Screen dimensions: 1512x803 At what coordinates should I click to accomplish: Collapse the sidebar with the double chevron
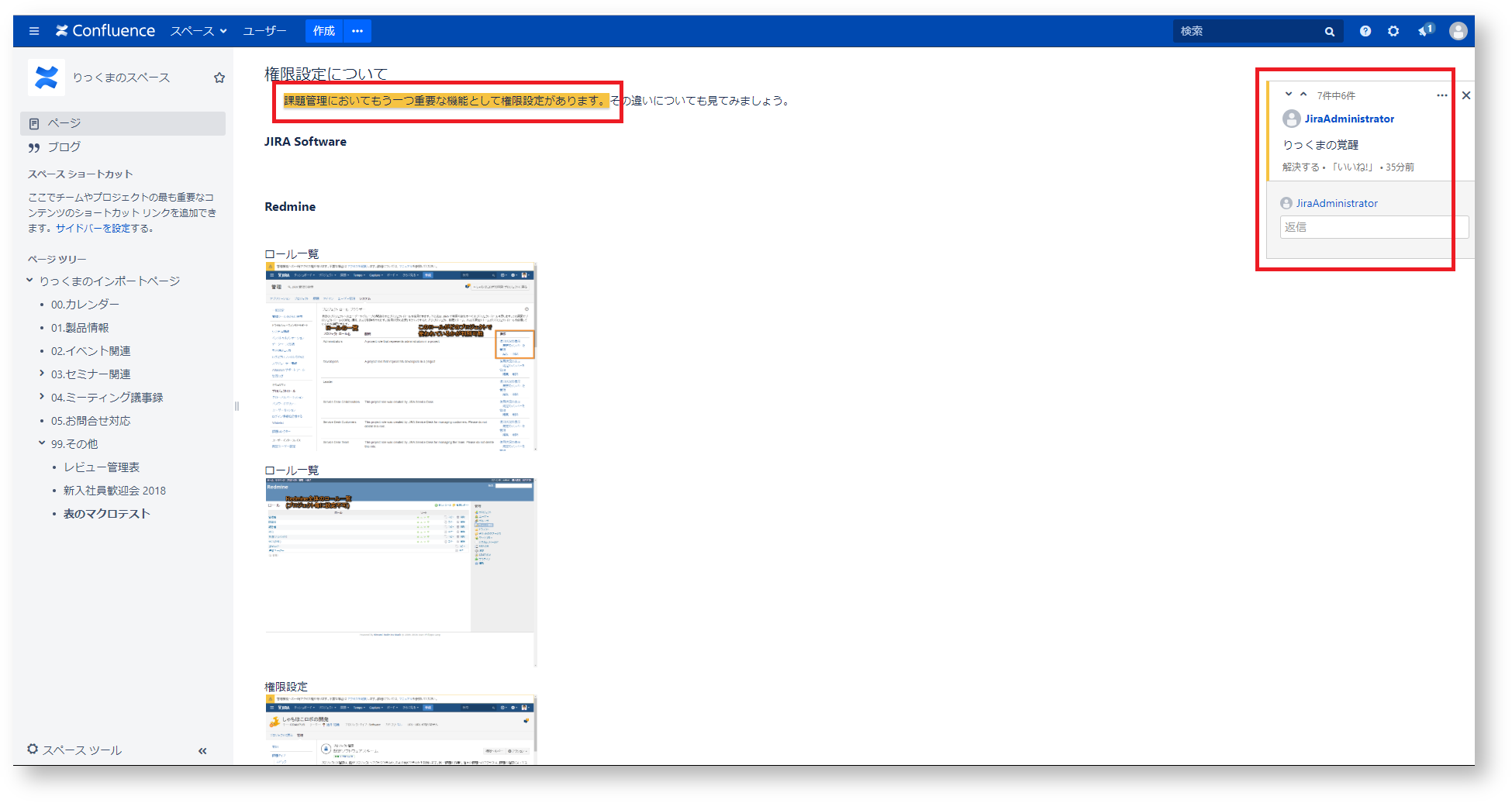[202, 750]
